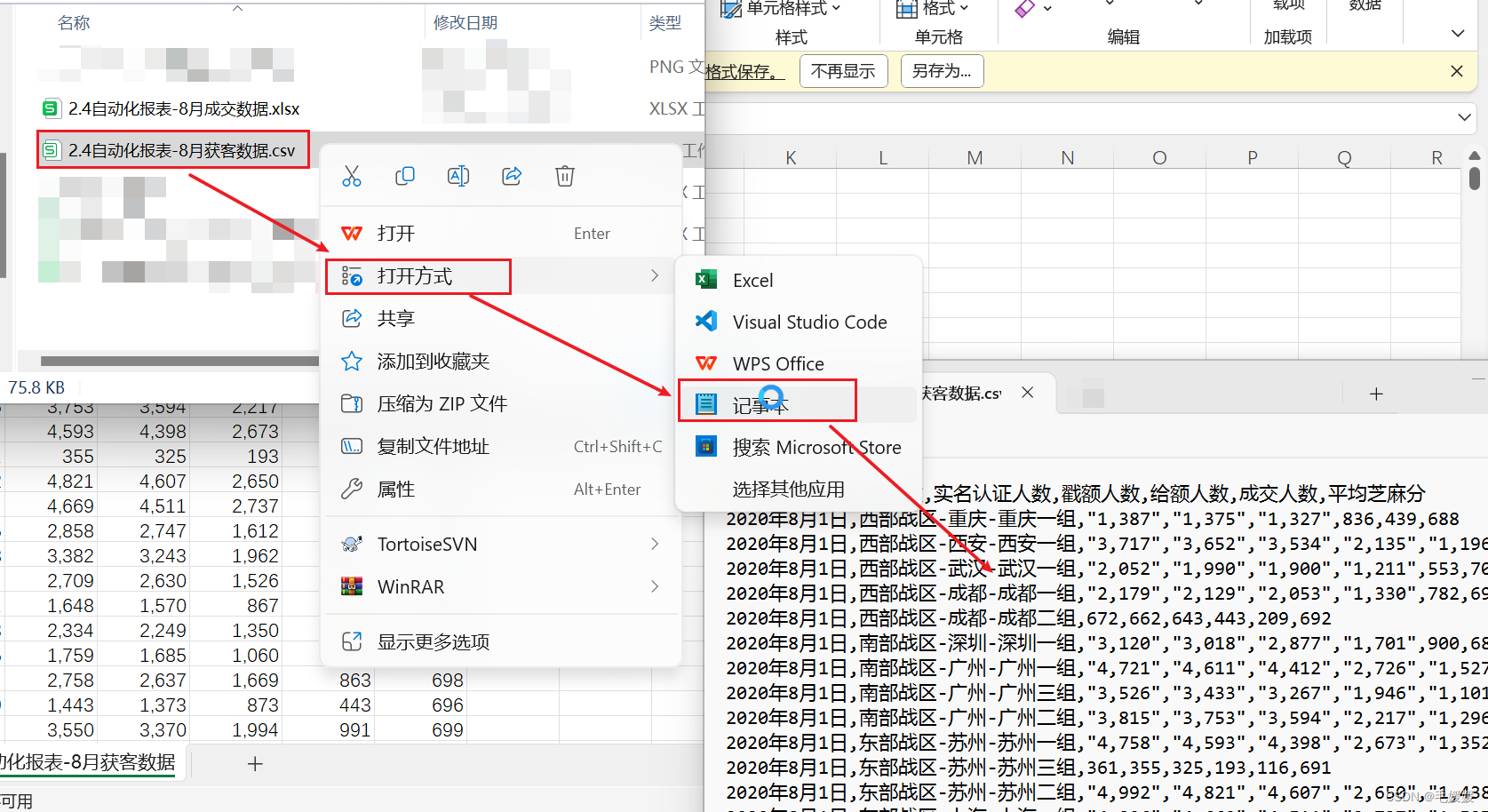This screenshot has height=812, width=1488.
Task: Click the 显示更多选项 icon
Action: point(352,641)
